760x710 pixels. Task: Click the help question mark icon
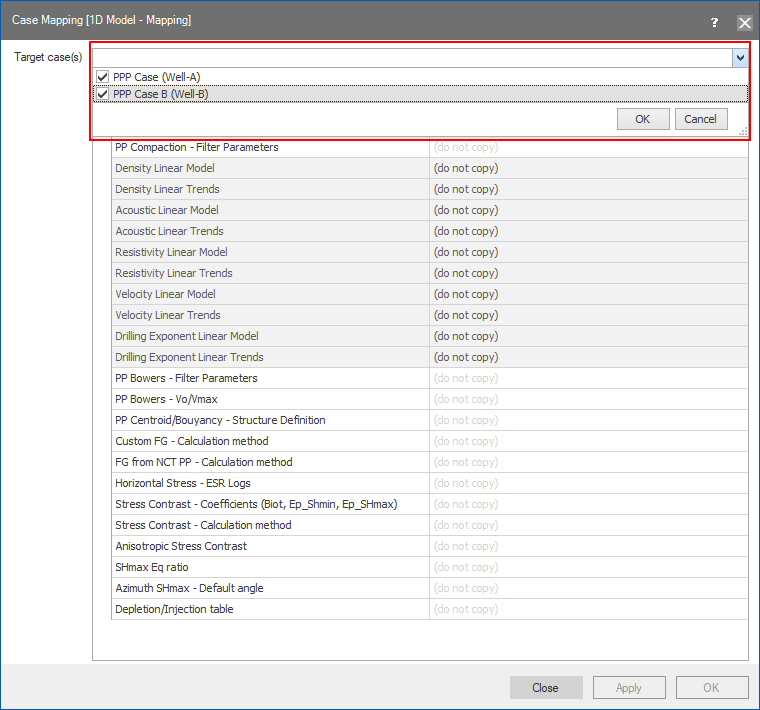tap(714, 22)
